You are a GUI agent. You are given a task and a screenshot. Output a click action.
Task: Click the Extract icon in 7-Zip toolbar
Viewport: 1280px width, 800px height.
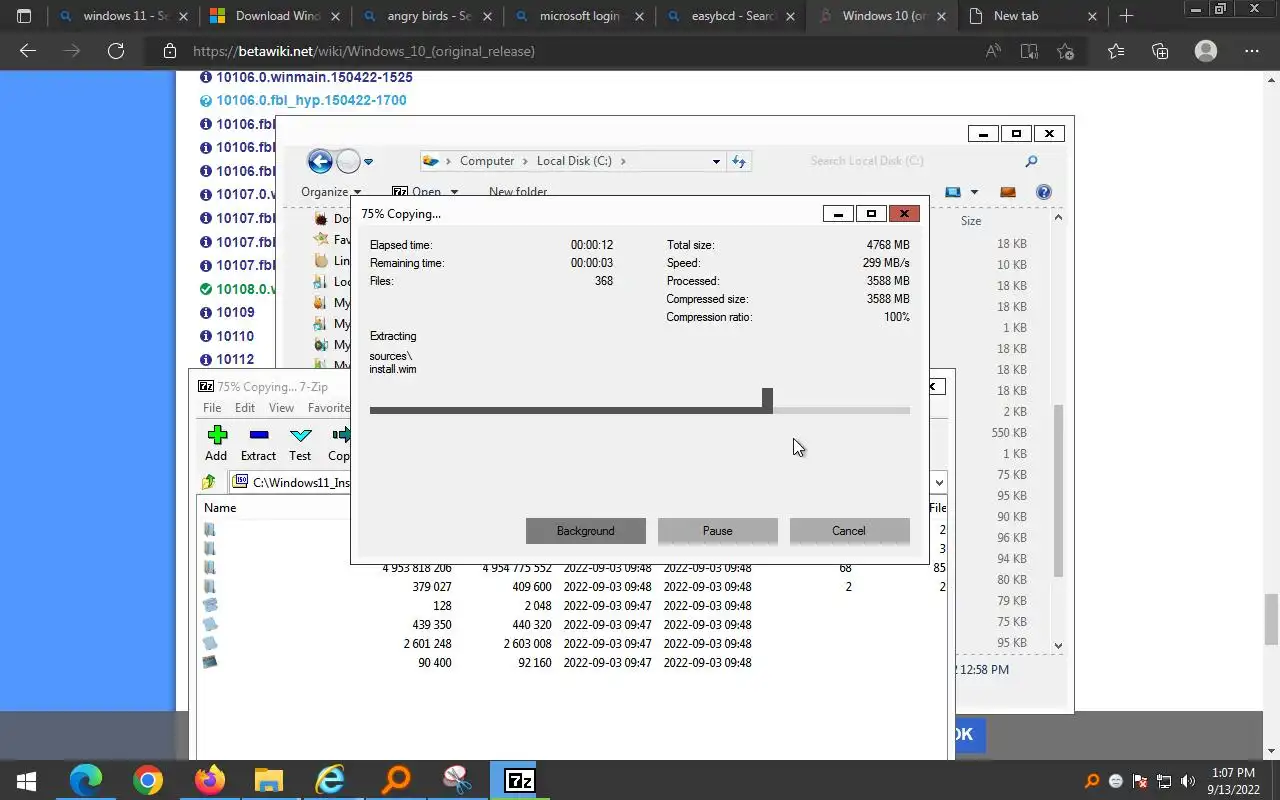click(x=258, y=435)
